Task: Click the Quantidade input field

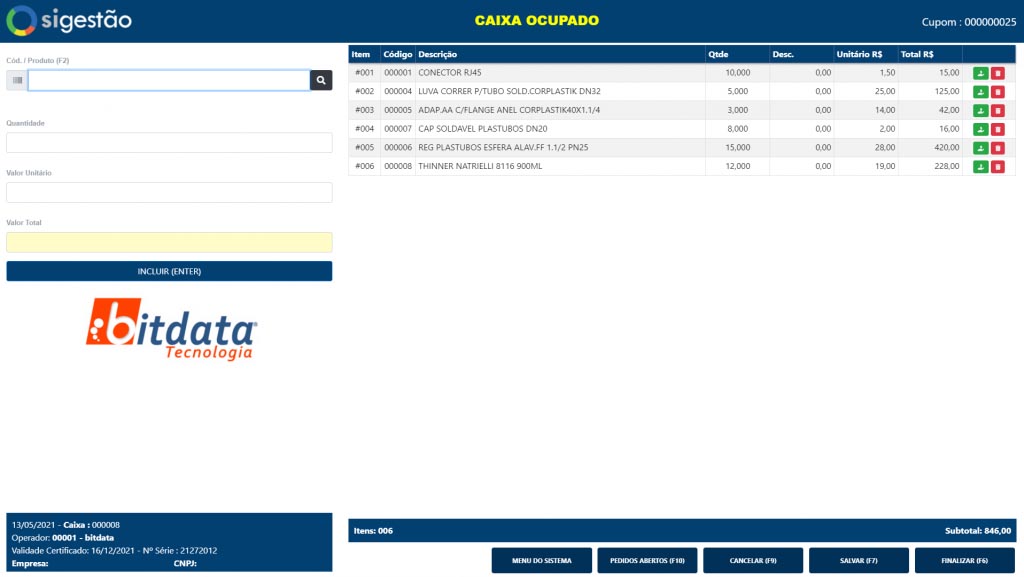Action: 169,143
